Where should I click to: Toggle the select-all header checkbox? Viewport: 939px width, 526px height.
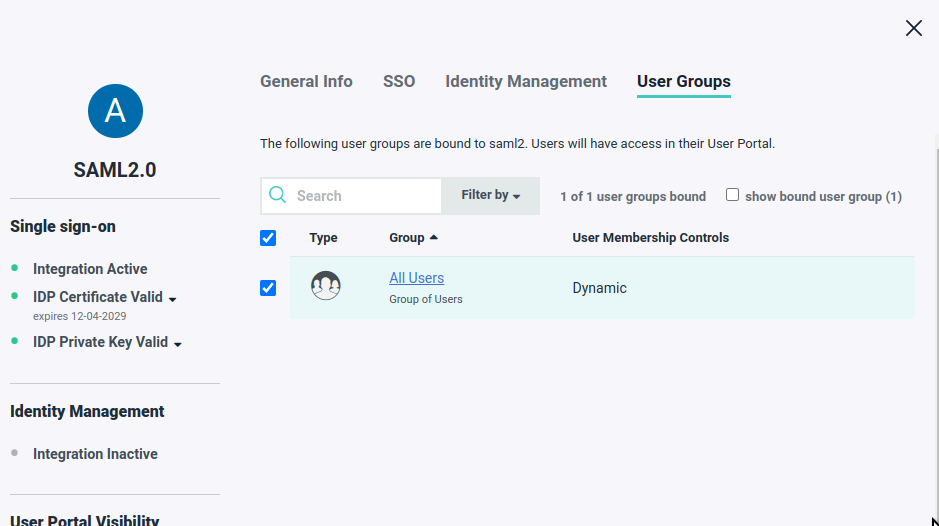pyautogui.click(x=268, y=238)
